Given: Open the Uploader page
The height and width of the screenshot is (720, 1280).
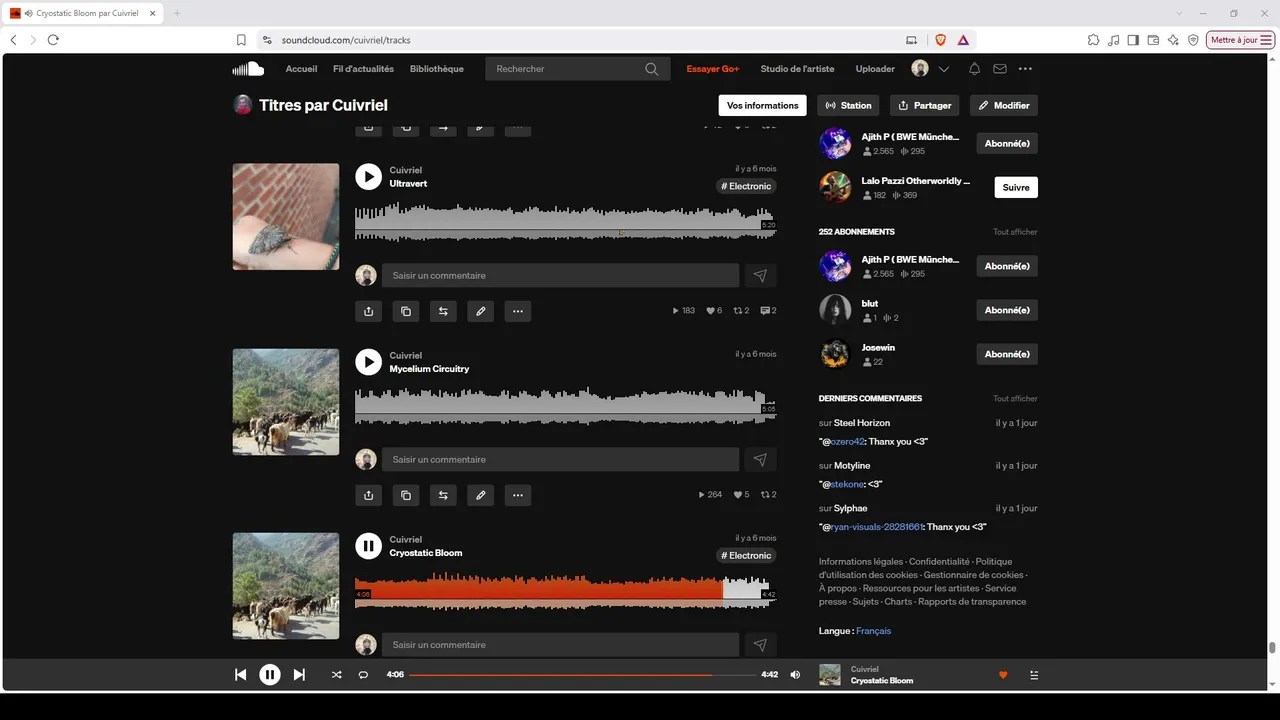Looking at the screenshot, I should 875,69.
